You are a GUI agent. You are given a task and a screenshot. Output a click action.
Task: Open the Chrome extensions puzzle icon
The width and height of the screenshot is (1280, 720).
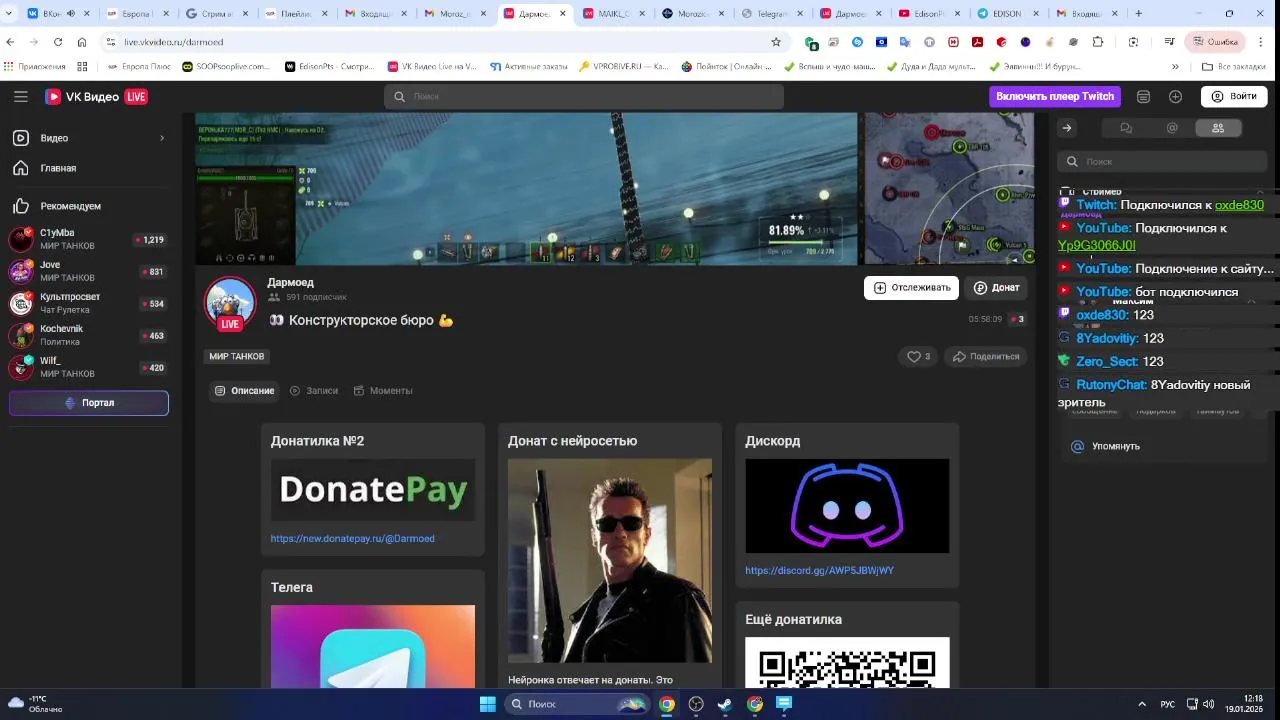tap(1098, 42)
